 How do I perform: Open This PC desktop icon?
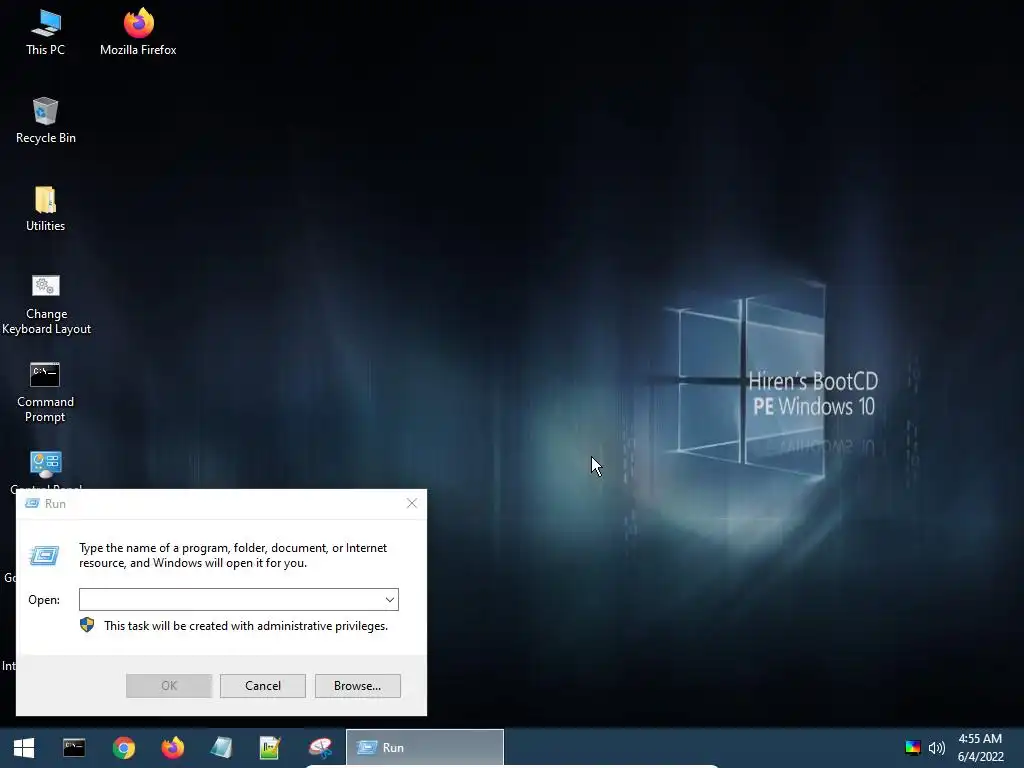[x=45, y=32]
